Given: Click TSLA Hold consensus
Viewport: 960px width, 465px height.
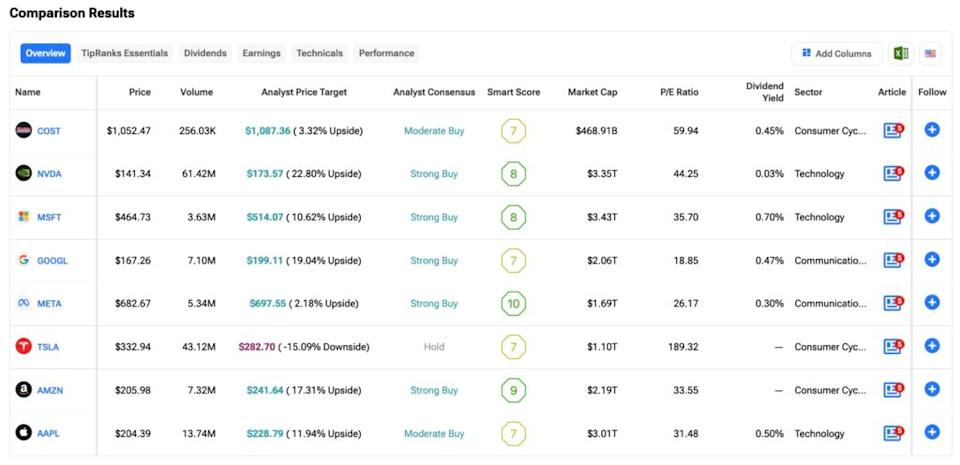Looking at the screenshot, I should click(434, 347).
